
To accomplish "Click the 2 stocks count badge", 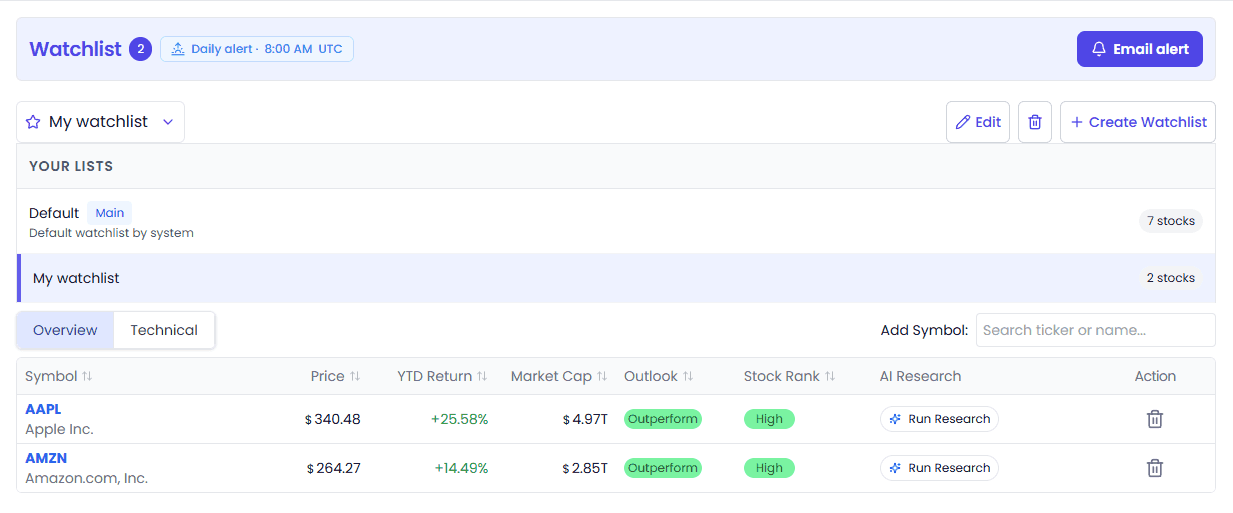I will 1170,278.
